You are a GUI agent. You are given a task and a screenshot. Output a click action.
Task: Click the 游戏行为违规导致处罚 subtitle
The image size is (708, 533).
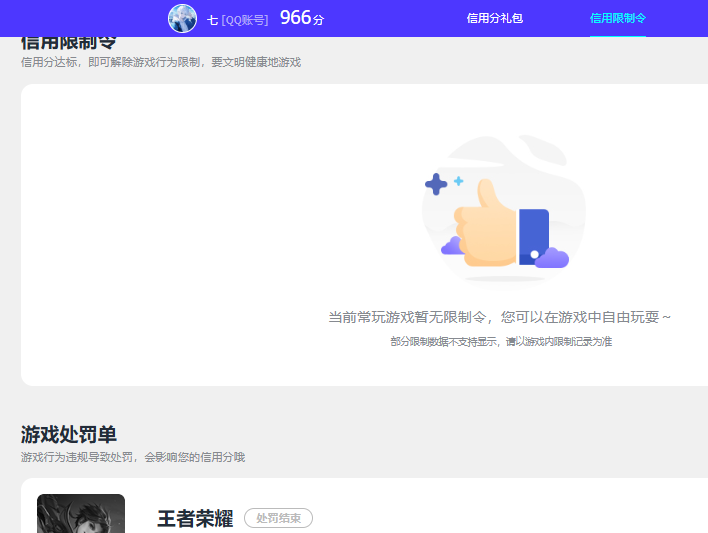pyautogui.click(x=133, y=457)
